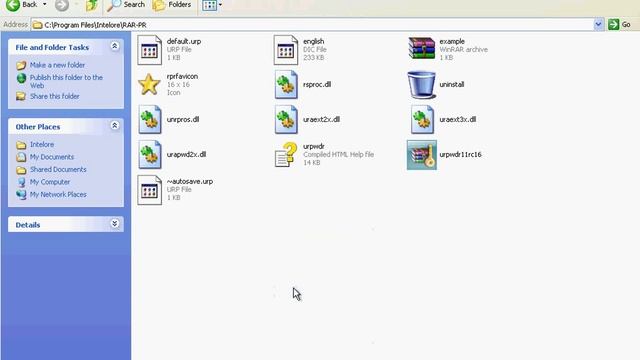640x360 pixels.
Task: Select the urpwdr help file icon
Action: 286,155
